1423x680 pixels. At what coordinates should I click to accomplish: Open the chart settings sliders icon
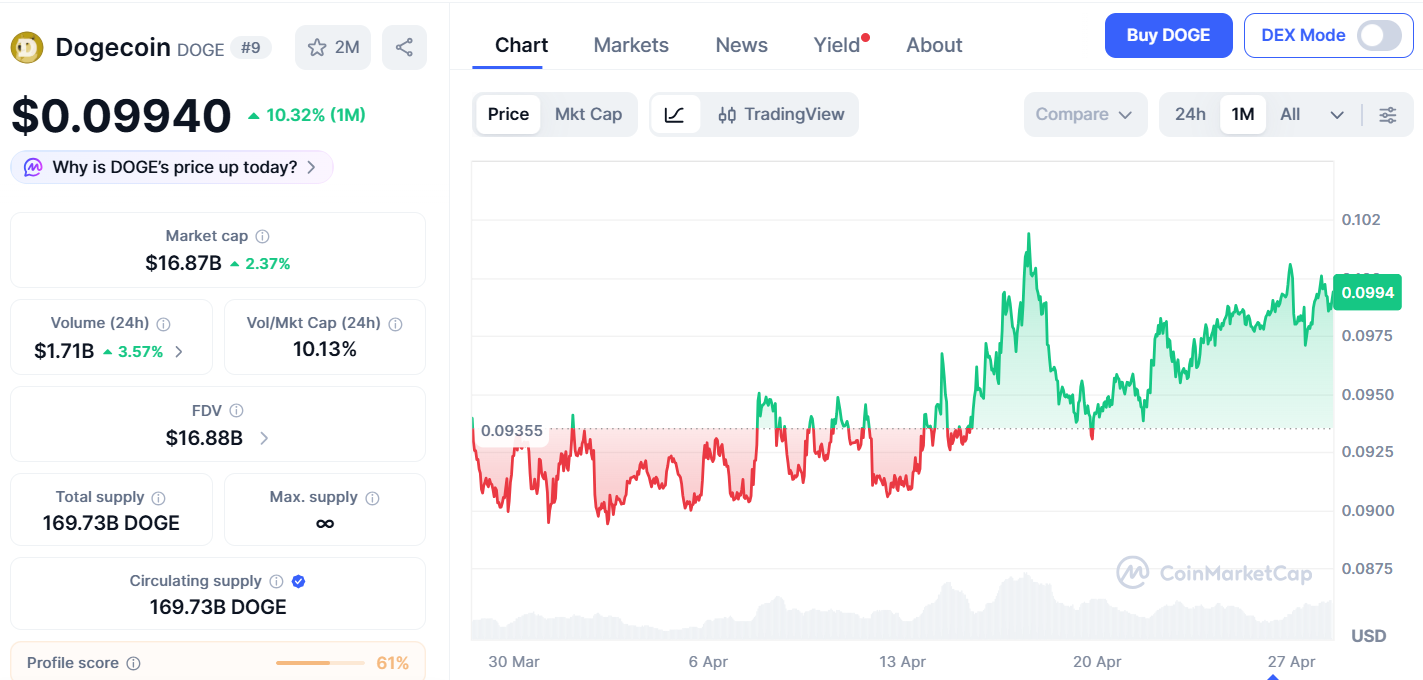(1388, 114)
